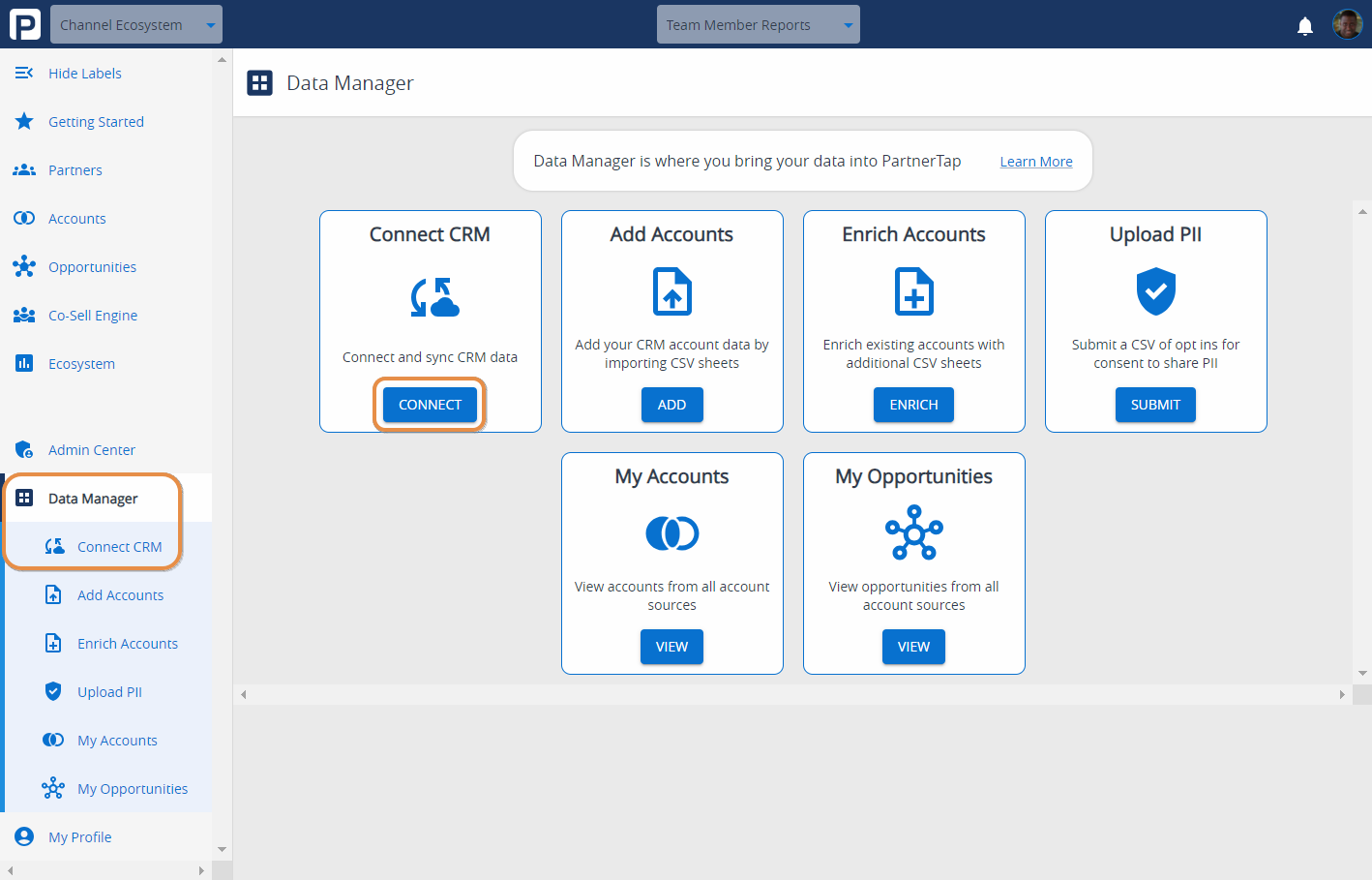Click the My Accounts circles icon in sidebar

tap(53, 740)
